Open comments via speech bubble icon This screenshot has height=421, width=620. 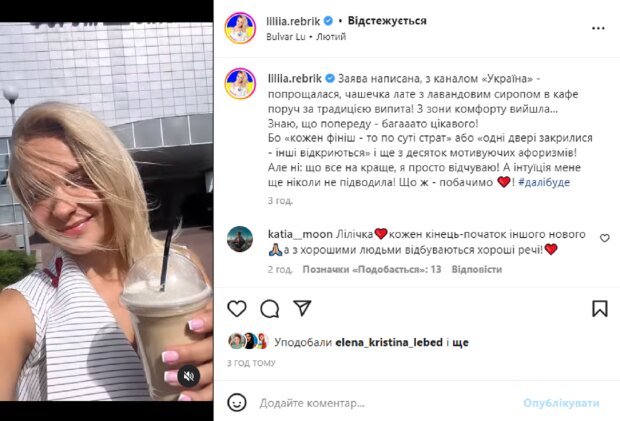click(270, 309)
